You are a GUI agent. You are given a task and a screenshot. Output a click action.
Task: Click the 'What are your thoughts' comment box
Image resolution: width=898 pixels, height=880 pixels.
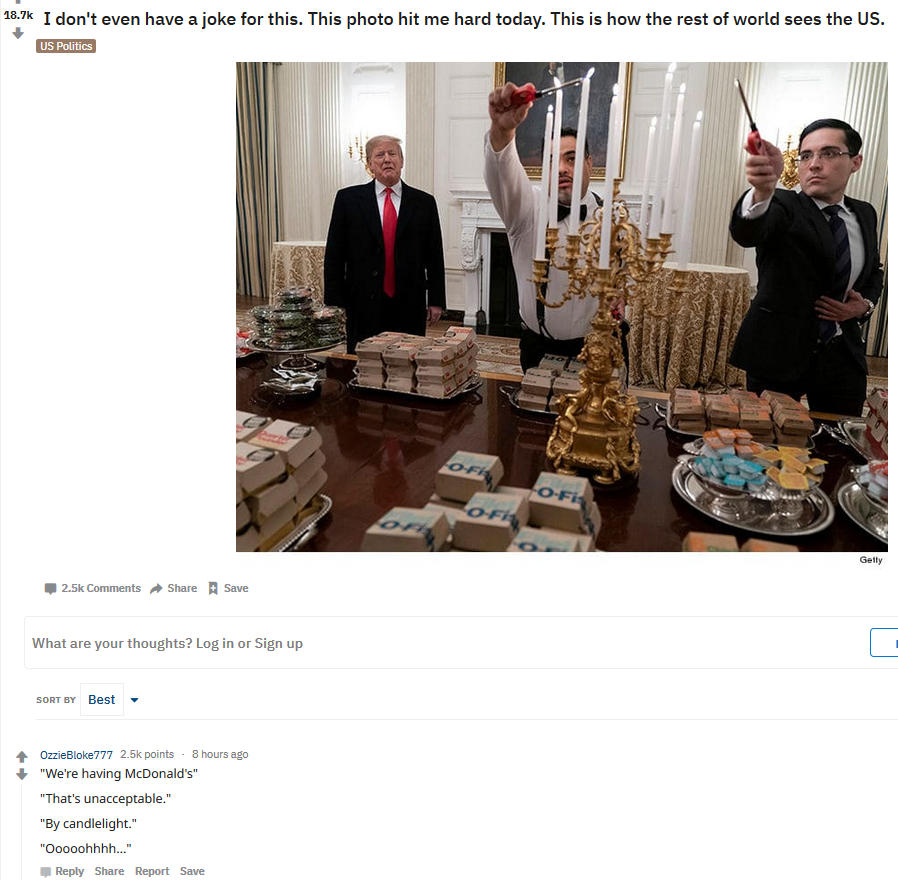click(x=447, y=642)
